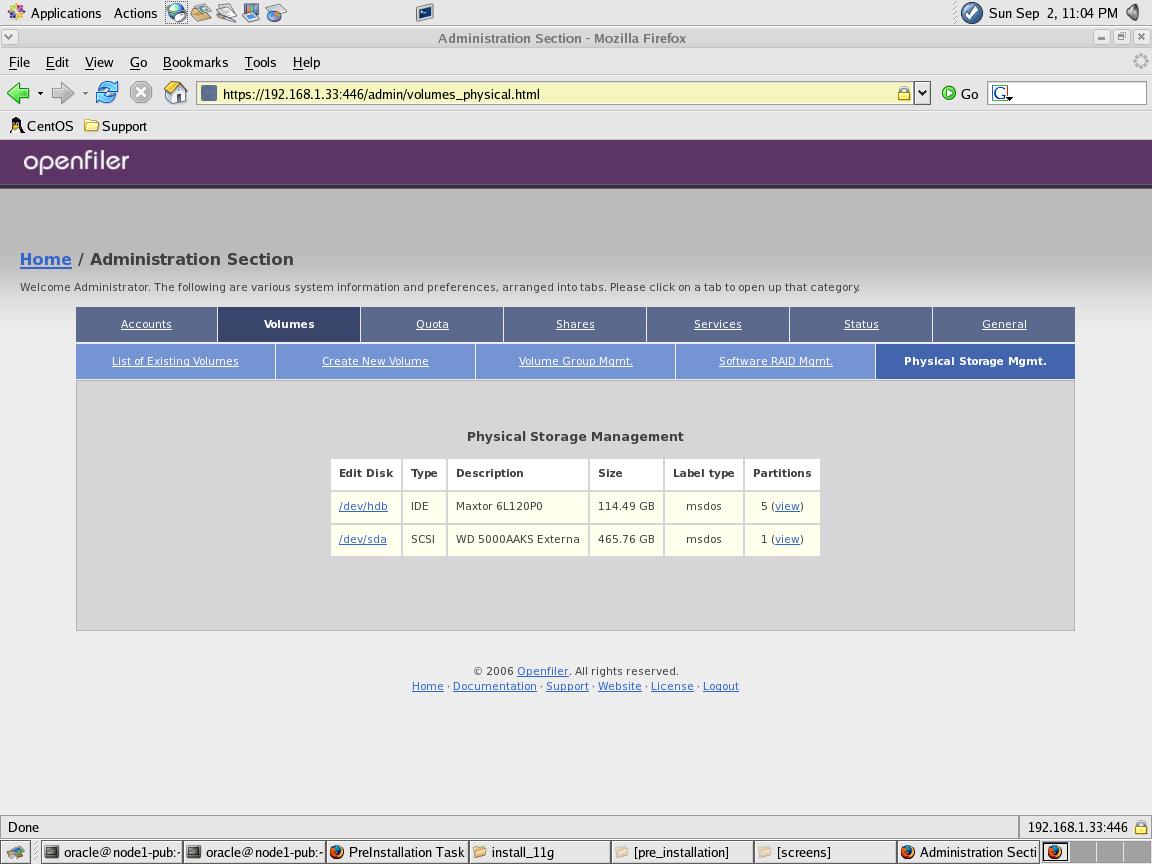Open Software RAID Mgmt. subtab
The image size is (1152, 864).
776,361
